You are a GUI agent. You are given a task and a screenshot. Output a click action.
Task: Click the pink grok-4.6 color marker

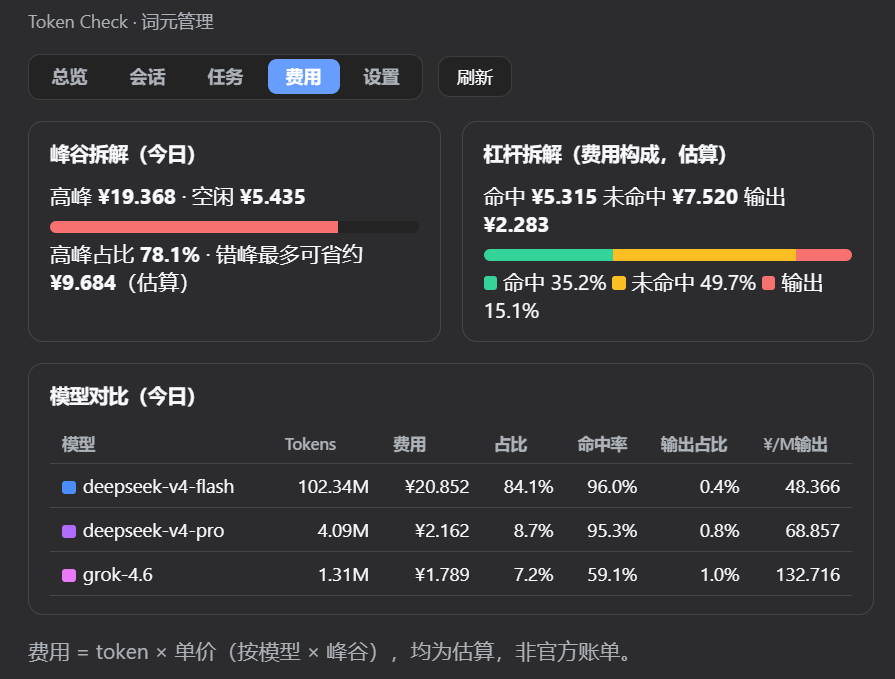click(x=68, y=575)
